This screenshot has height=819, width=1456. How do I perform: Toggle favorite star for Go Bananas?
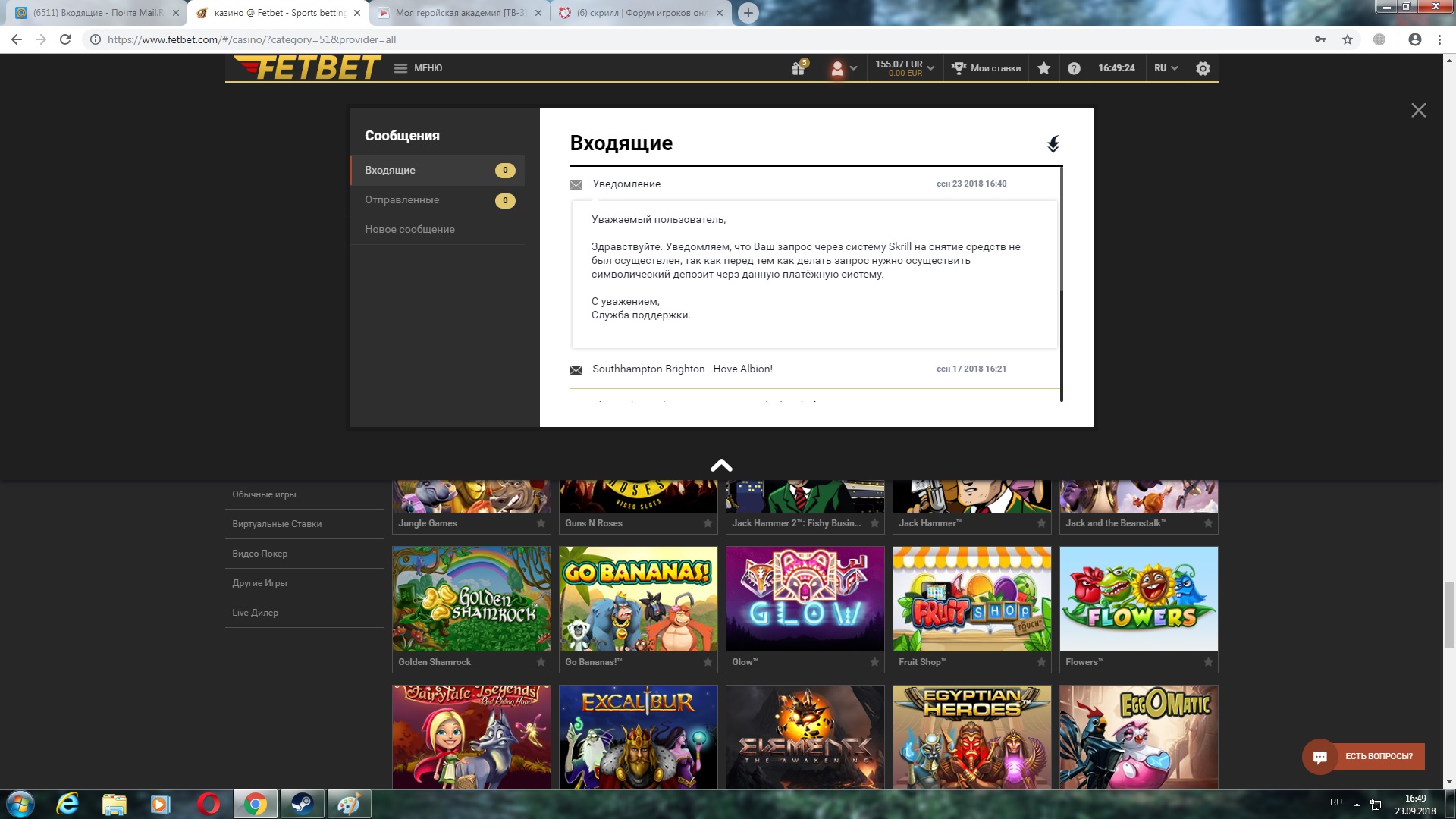pyautogui.click(x=708, y=662)
